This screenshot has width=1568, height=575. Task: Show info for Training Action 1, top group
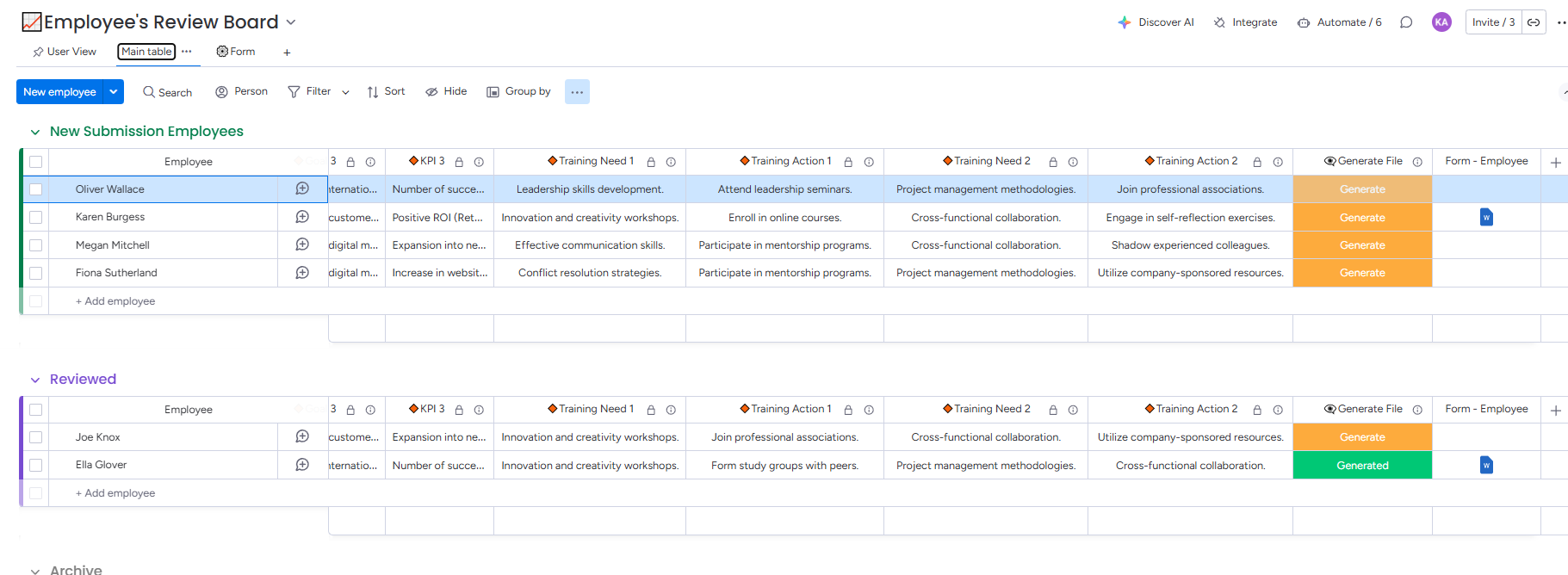pyautogui.click(x=869, y=162)
